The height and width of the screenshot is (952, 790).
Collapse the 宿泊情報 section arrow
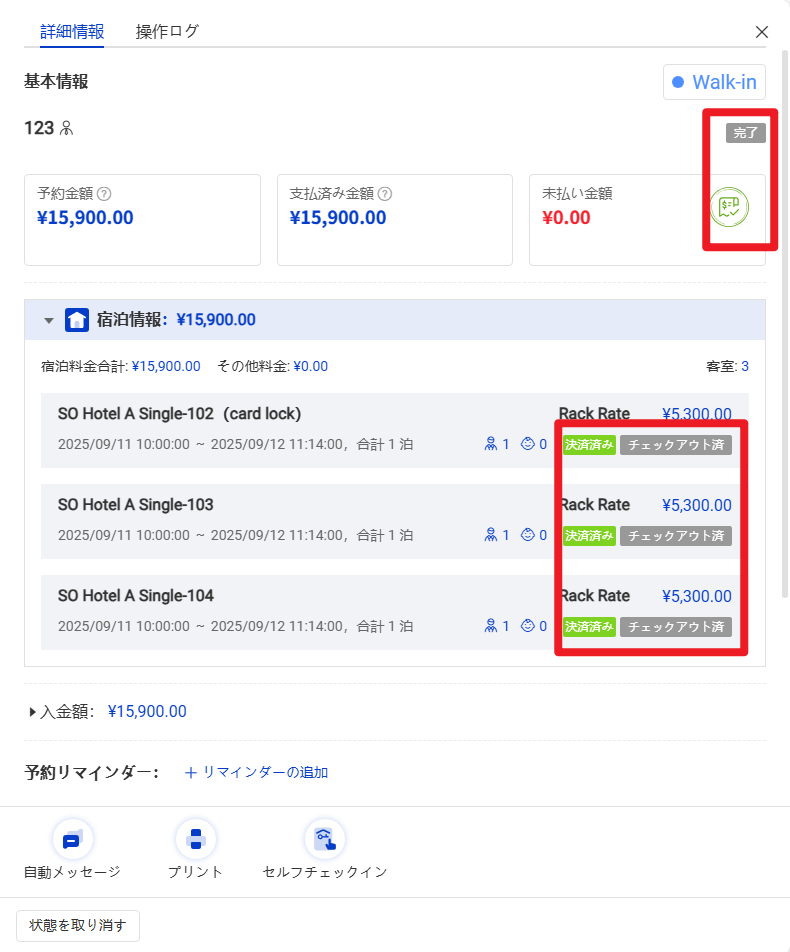(x=48, y=321)
